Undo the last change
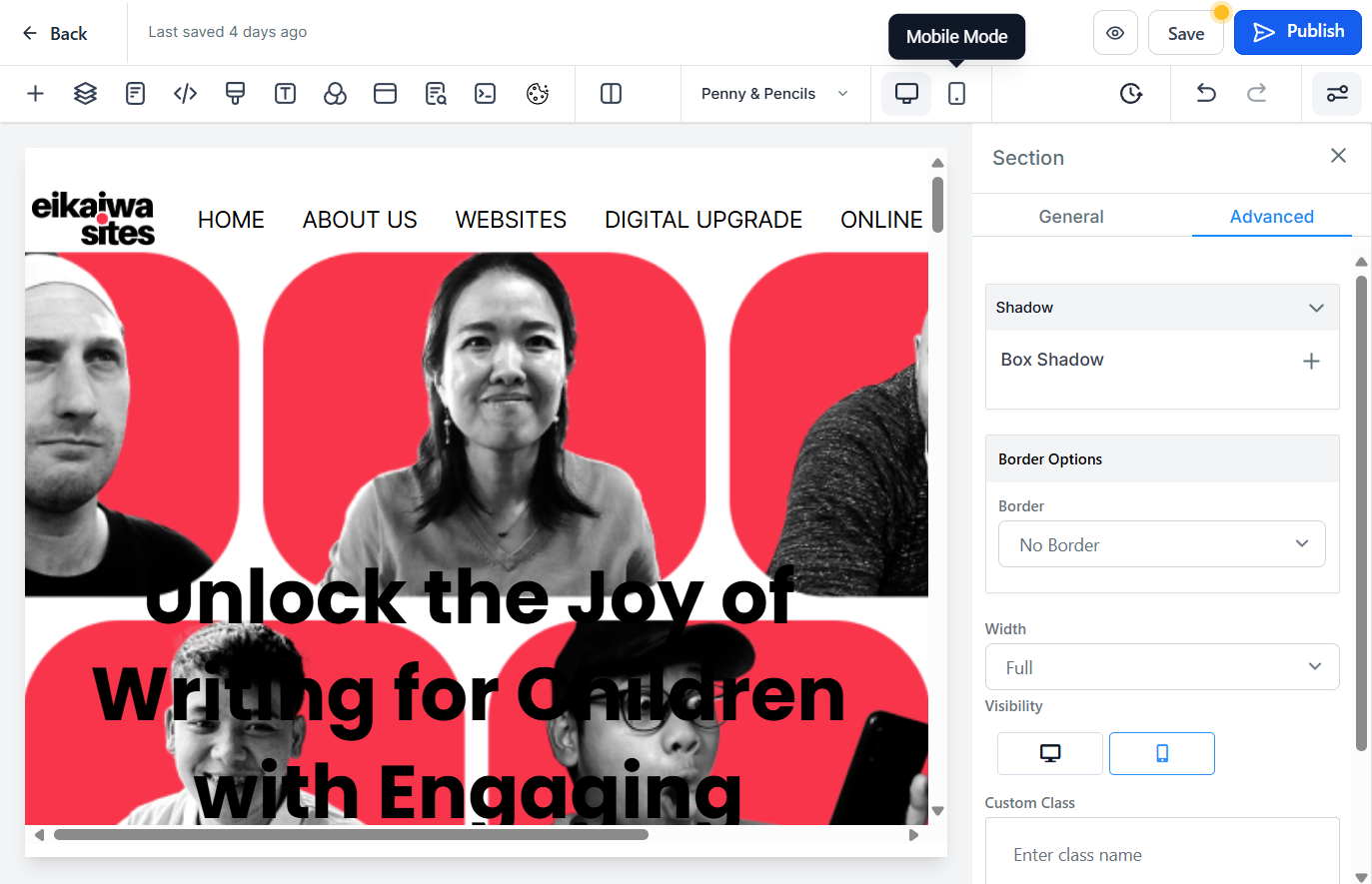This screenshot has width=1372, height=884. point(1206,94)
